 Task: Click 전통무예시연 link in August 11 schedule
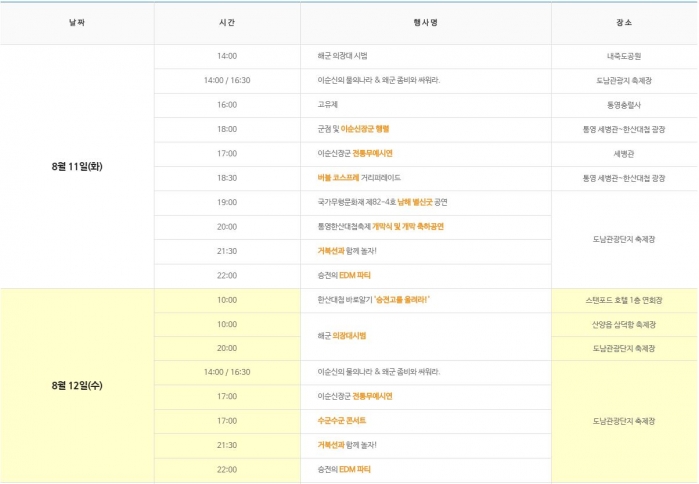click(372, 153)
